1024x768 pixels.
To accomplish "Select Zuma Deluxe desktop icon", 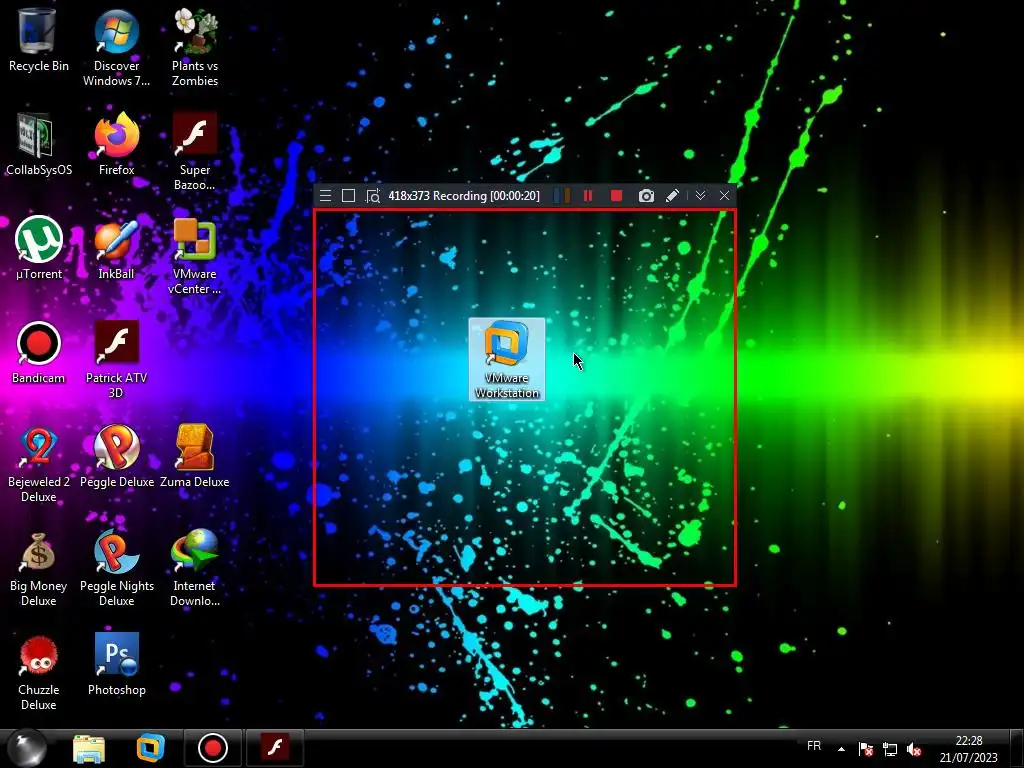I will 195,456.
